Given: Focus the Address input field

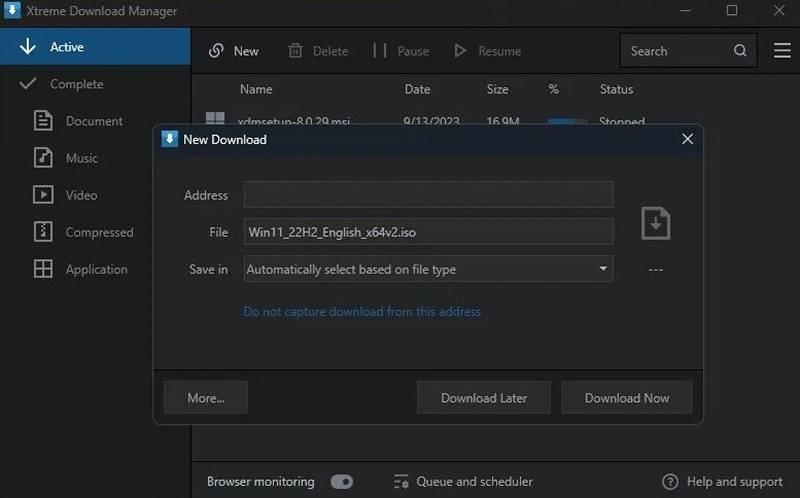Looking at the screenshot, I should (429, 194).
